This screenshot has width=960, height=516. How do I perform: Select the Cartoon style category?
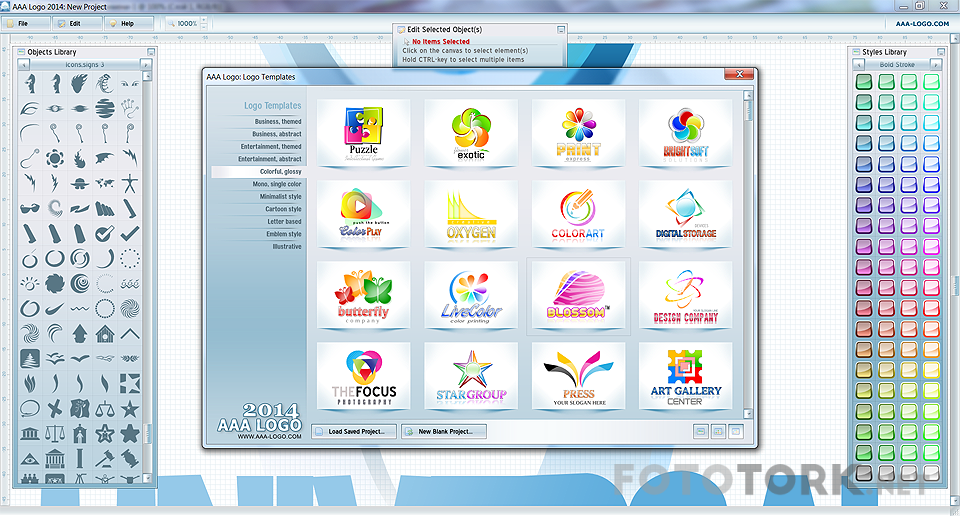click(x=283, y=209)
